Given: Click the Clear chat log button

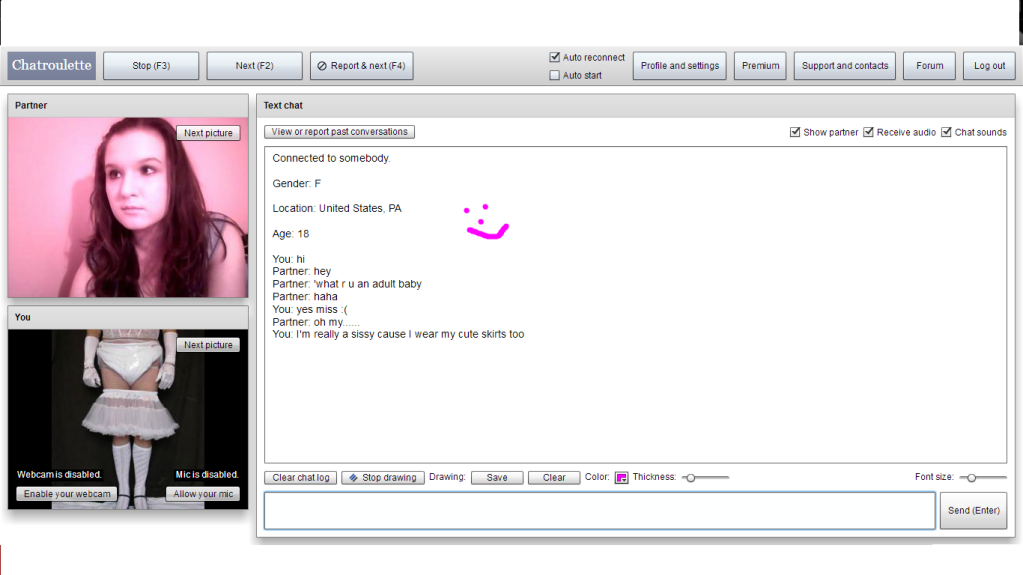Looking at the screenshot, I should point(301,478).
